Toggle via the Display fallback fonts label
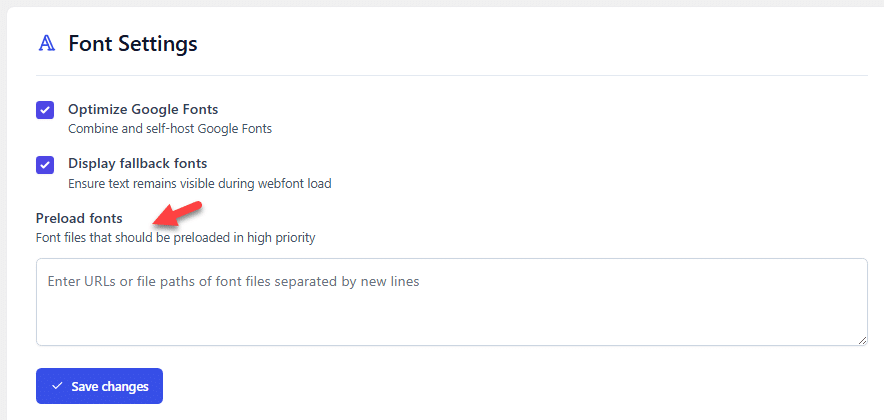884x420 pixels. [138, 163]
